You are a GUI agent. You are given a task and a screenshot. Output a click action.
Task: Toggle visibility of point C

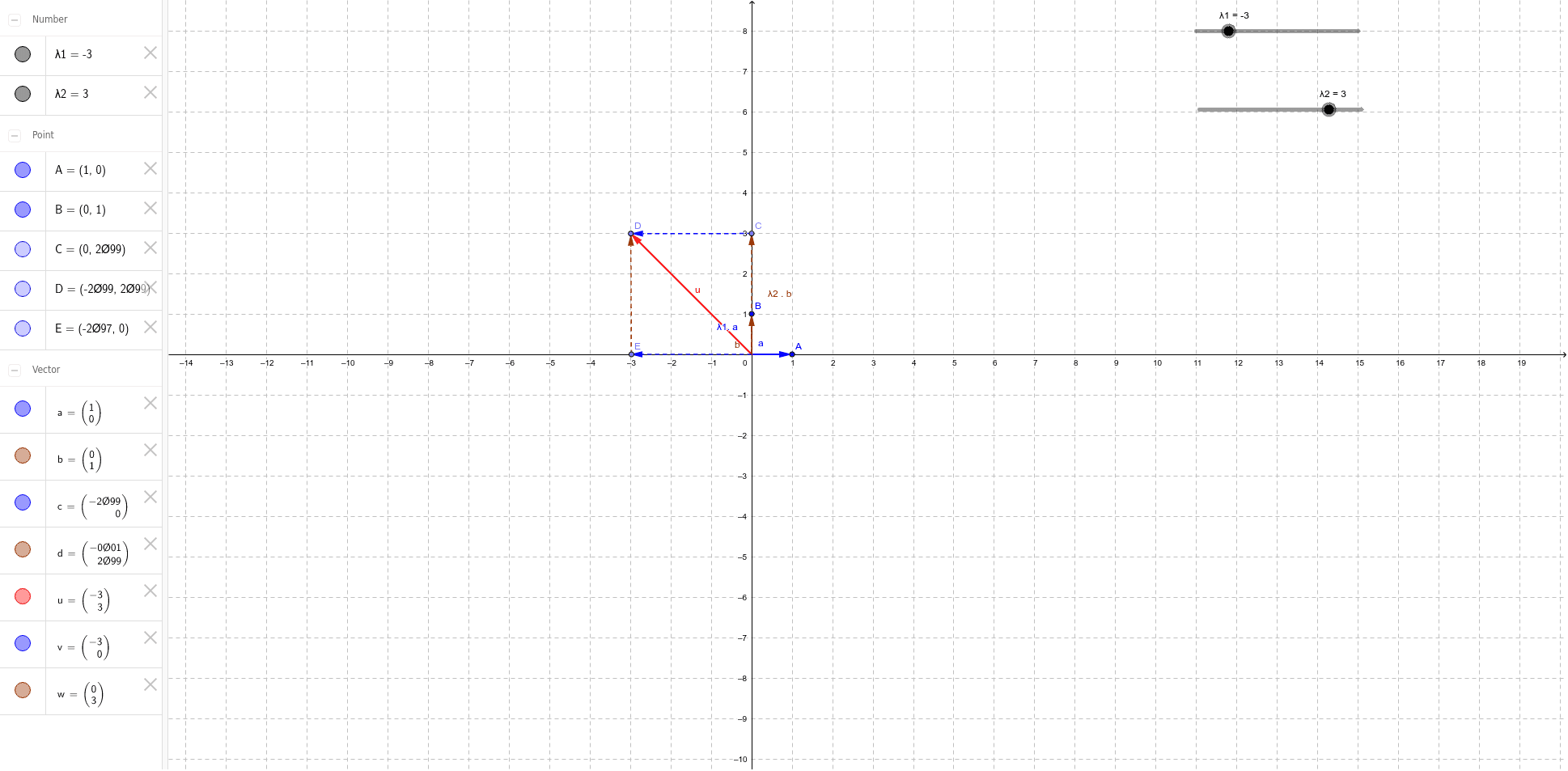point(23,249)
